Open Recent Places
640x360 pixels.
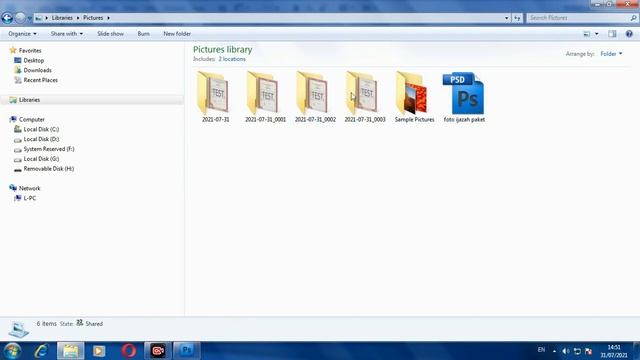[x=40, y=80]
